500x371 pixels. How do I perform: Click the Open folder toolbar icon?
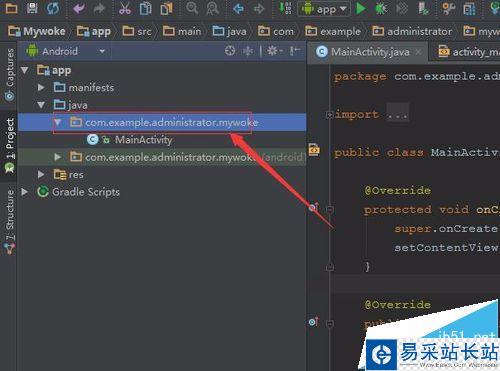(12, 8)
